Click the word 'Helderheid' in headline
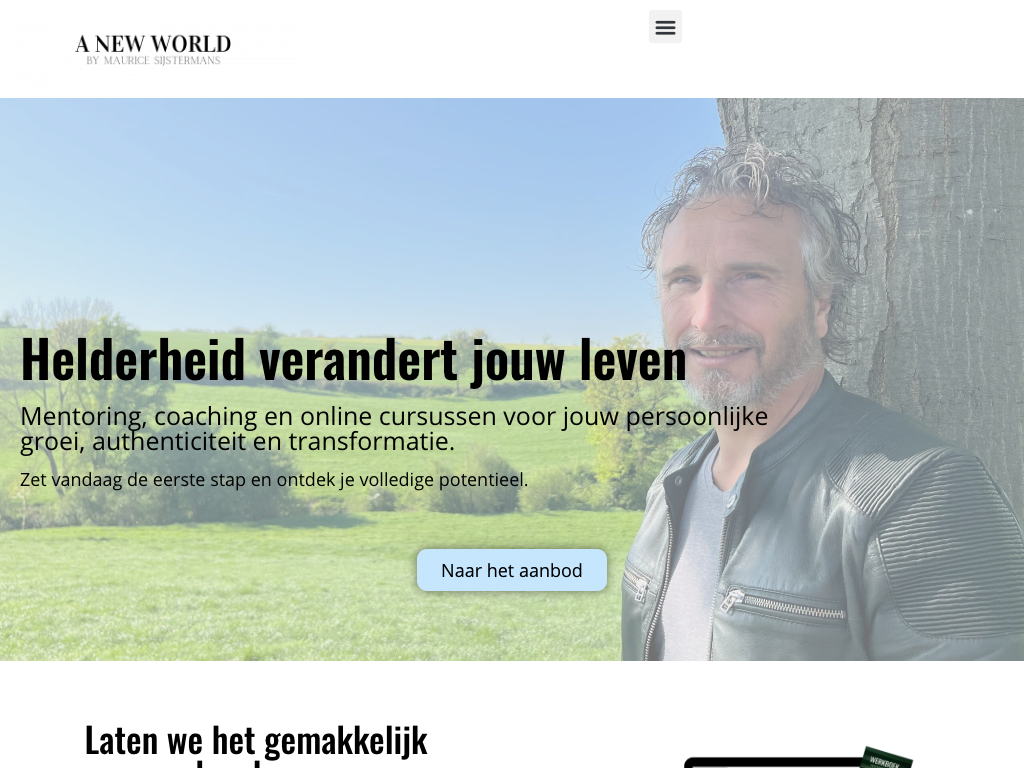The image size is (1024, 768). coord(133,359)
